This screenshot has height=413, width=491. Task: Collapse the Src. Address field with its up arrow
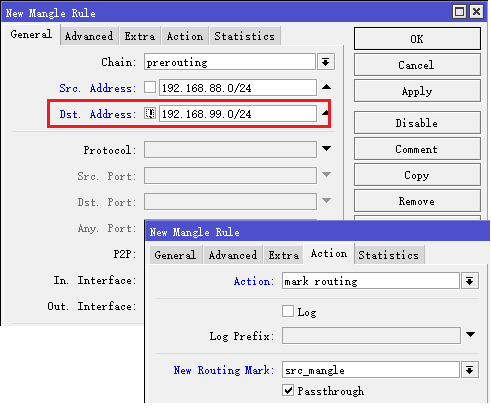[327, 87]
